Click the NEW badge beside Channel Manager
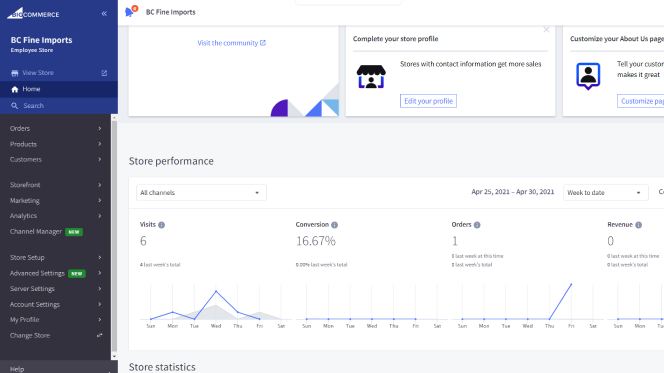The image size is (664, 373). click(x=74, y=232)
